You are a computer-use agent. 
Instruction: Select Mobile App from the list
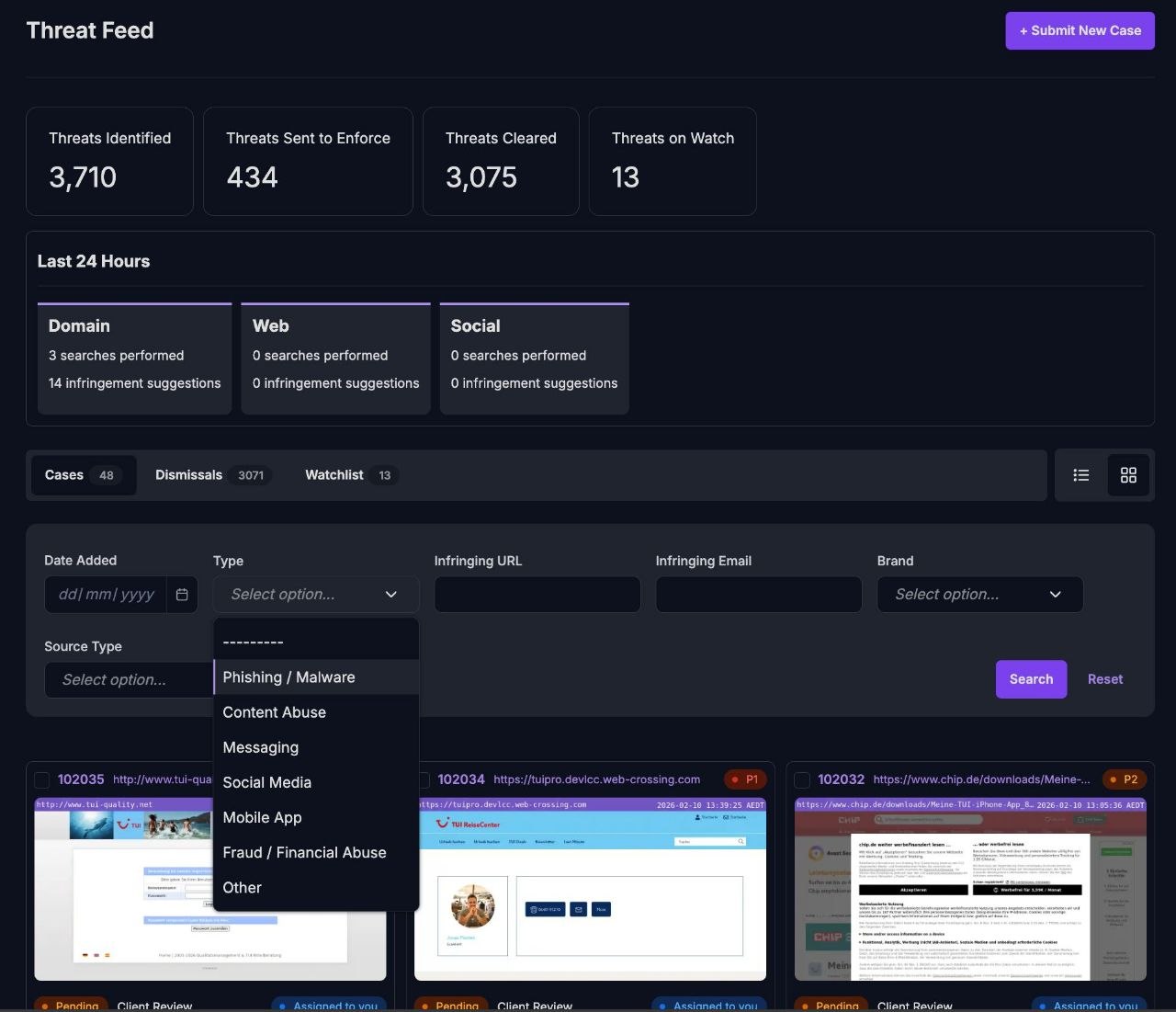(262, 818)
